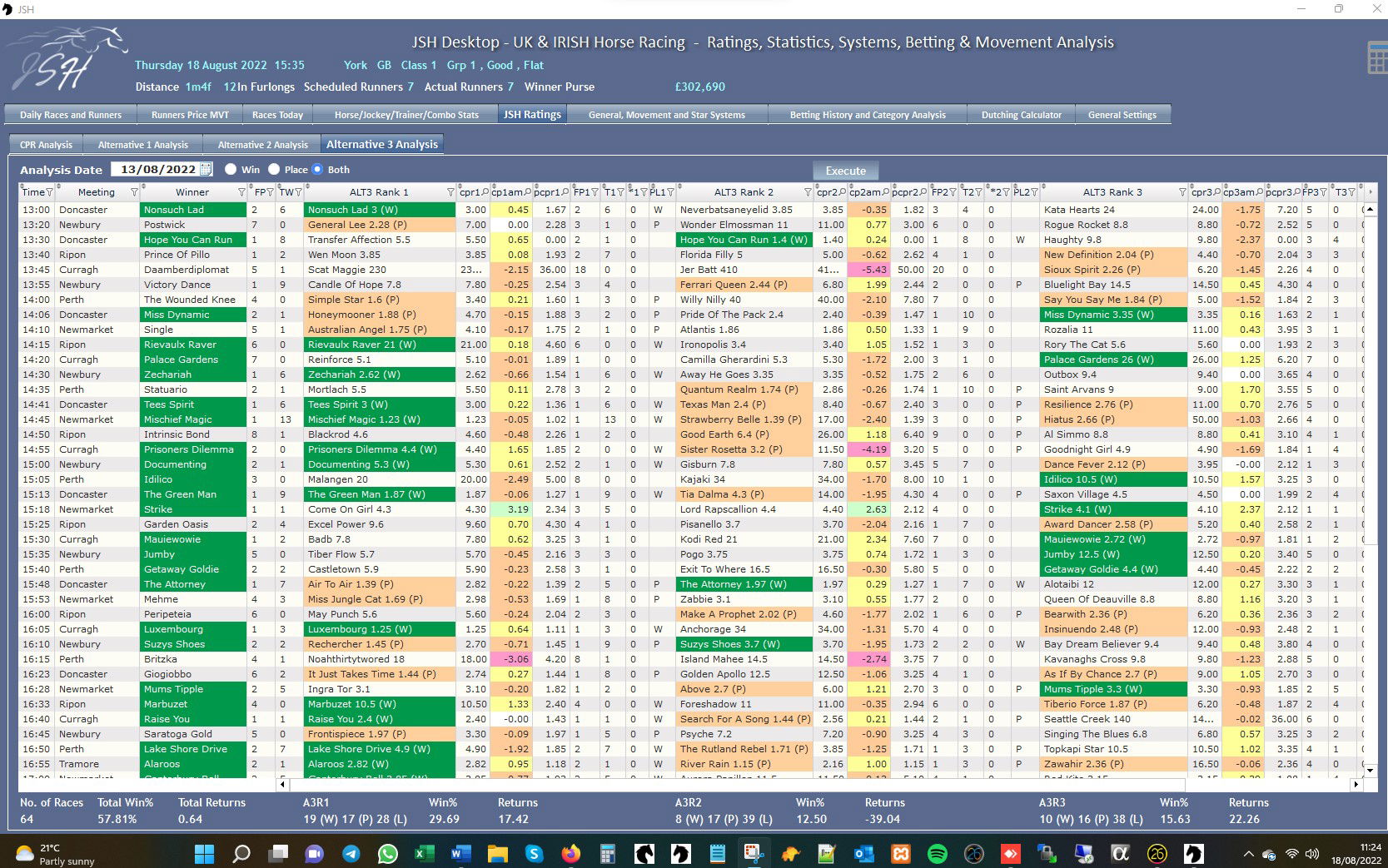The width and height of the screenshot is (1388, 868).
Task: Select the Win radio button
Action: 231,169
